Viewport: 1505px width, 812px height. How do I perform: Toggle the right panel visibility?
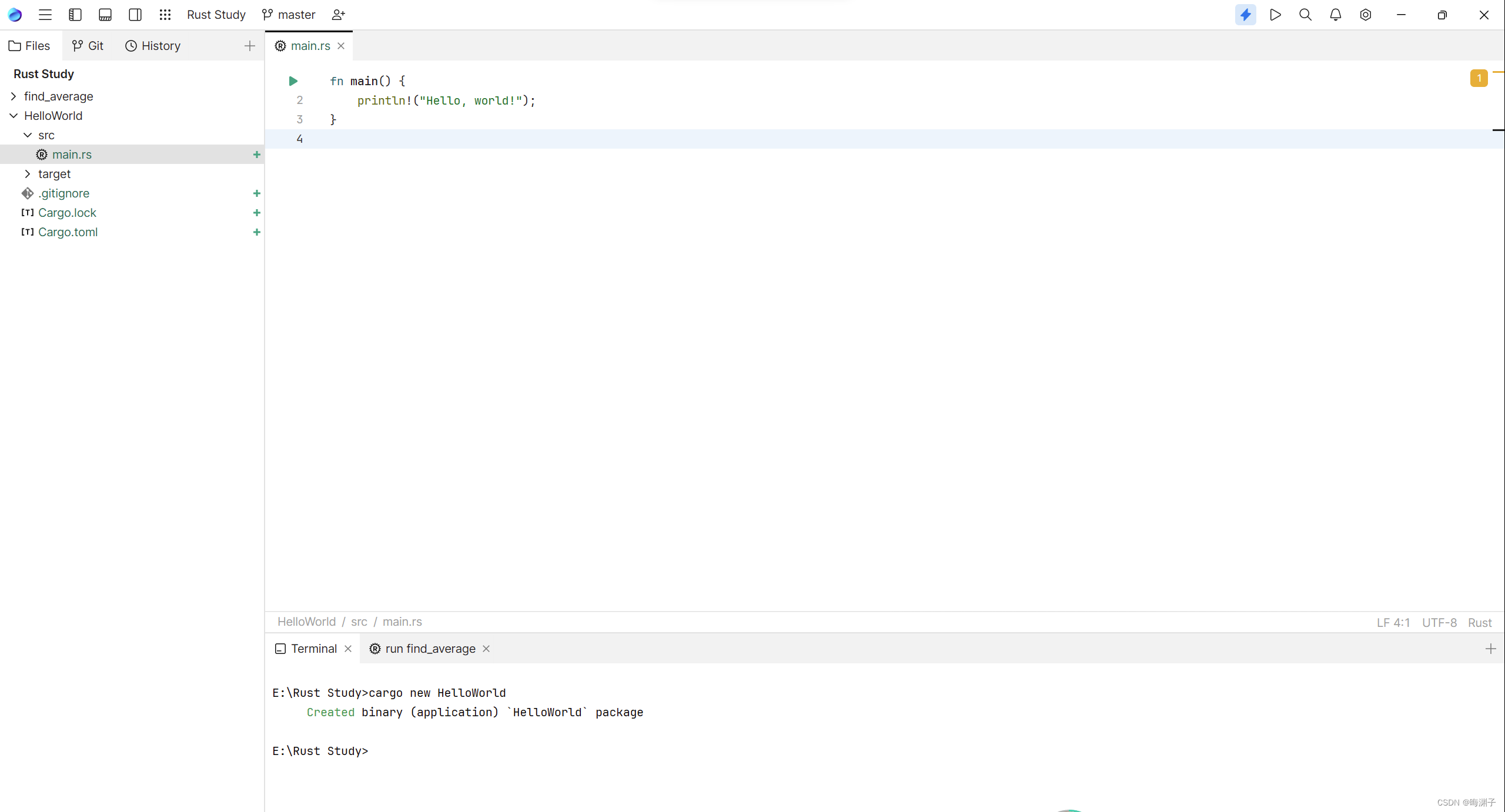point(135,15)
